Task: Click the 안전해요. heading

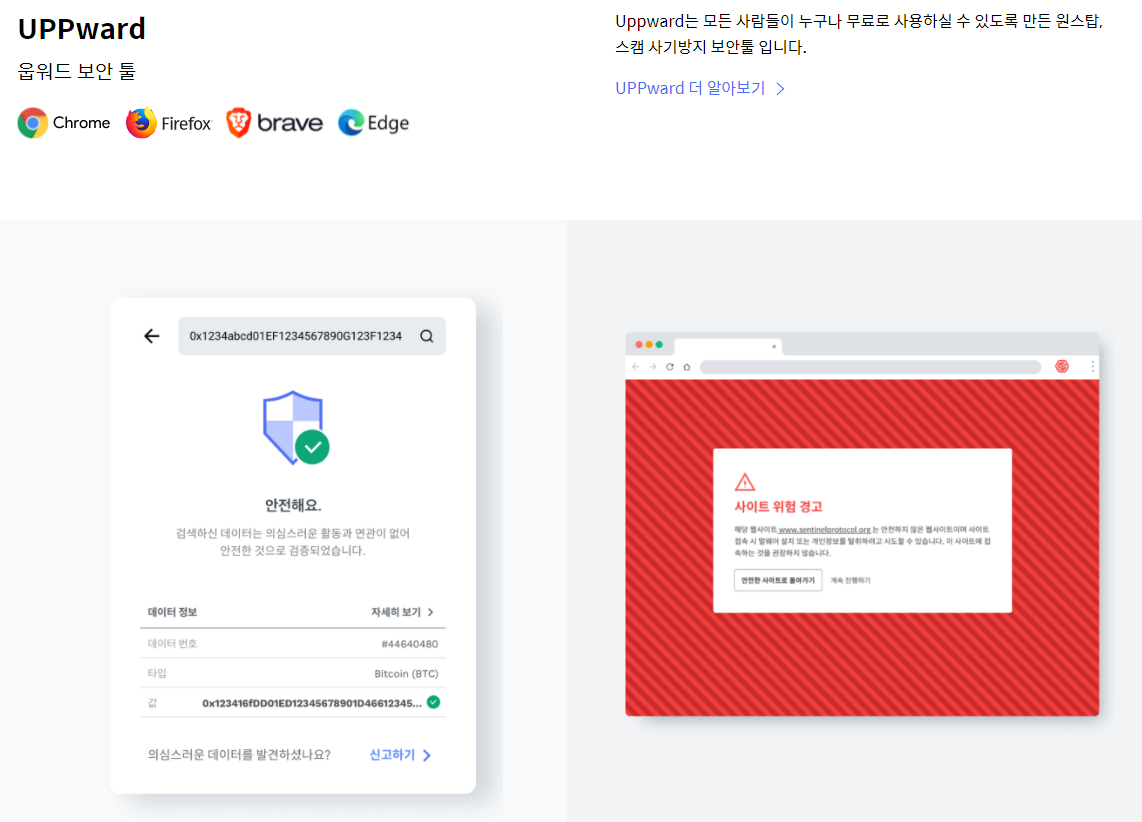Action: [293, 505]
